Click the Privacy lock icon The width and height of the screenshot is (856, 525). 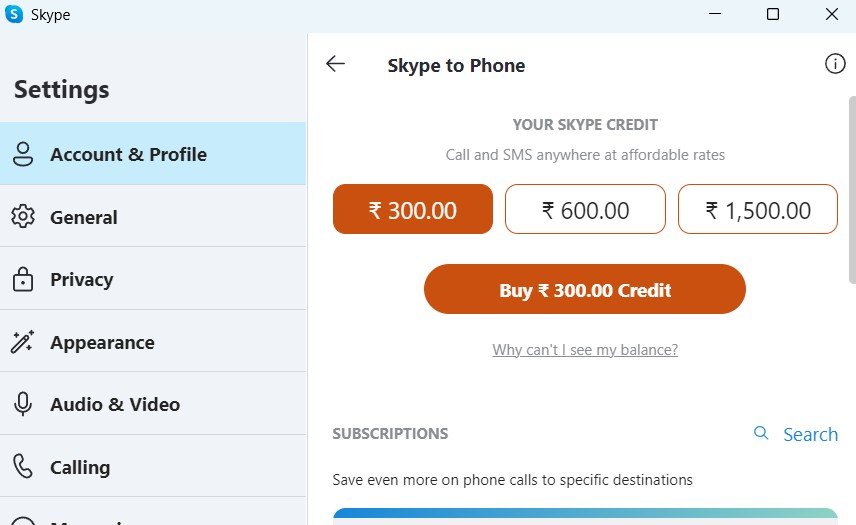tap(22, 280)
